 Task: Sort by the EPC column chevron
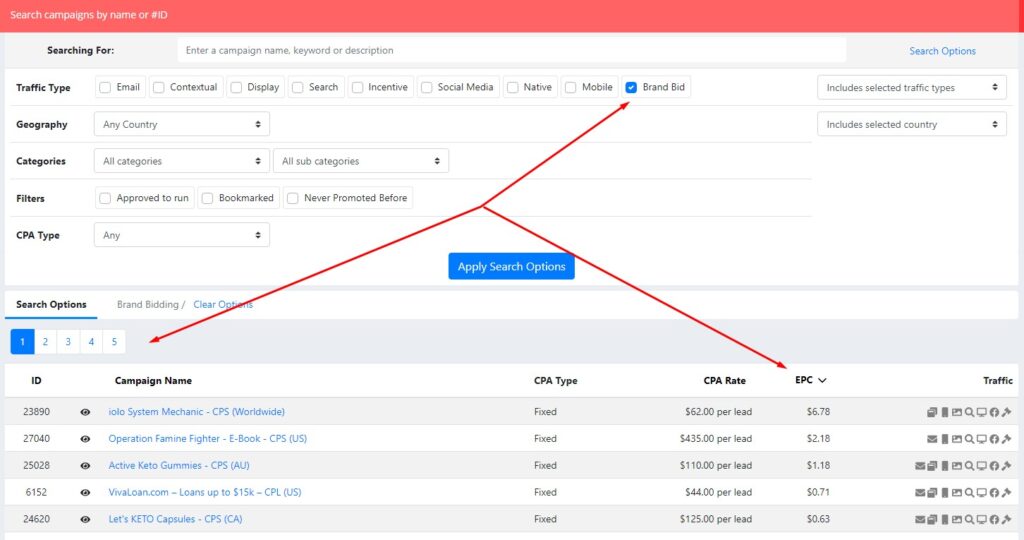(x=822, y=381)
